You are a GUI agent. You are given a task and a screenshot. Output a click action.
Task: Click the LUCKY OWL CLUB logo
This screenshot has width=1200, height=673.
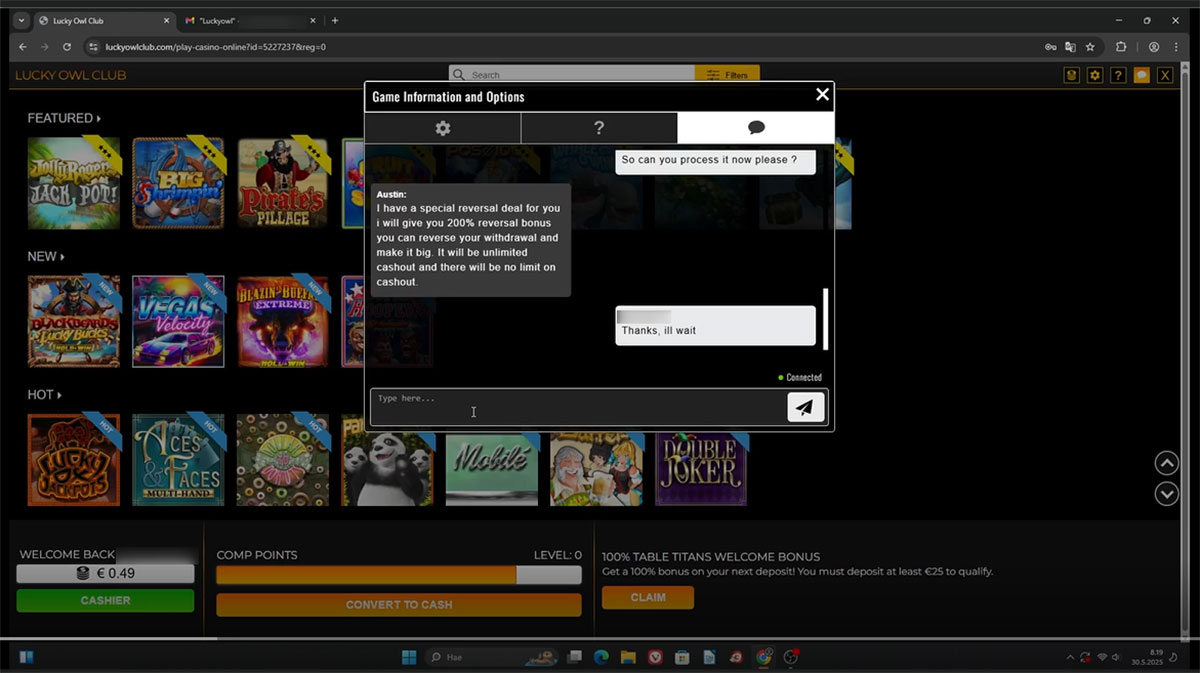(x=71, y=75)
